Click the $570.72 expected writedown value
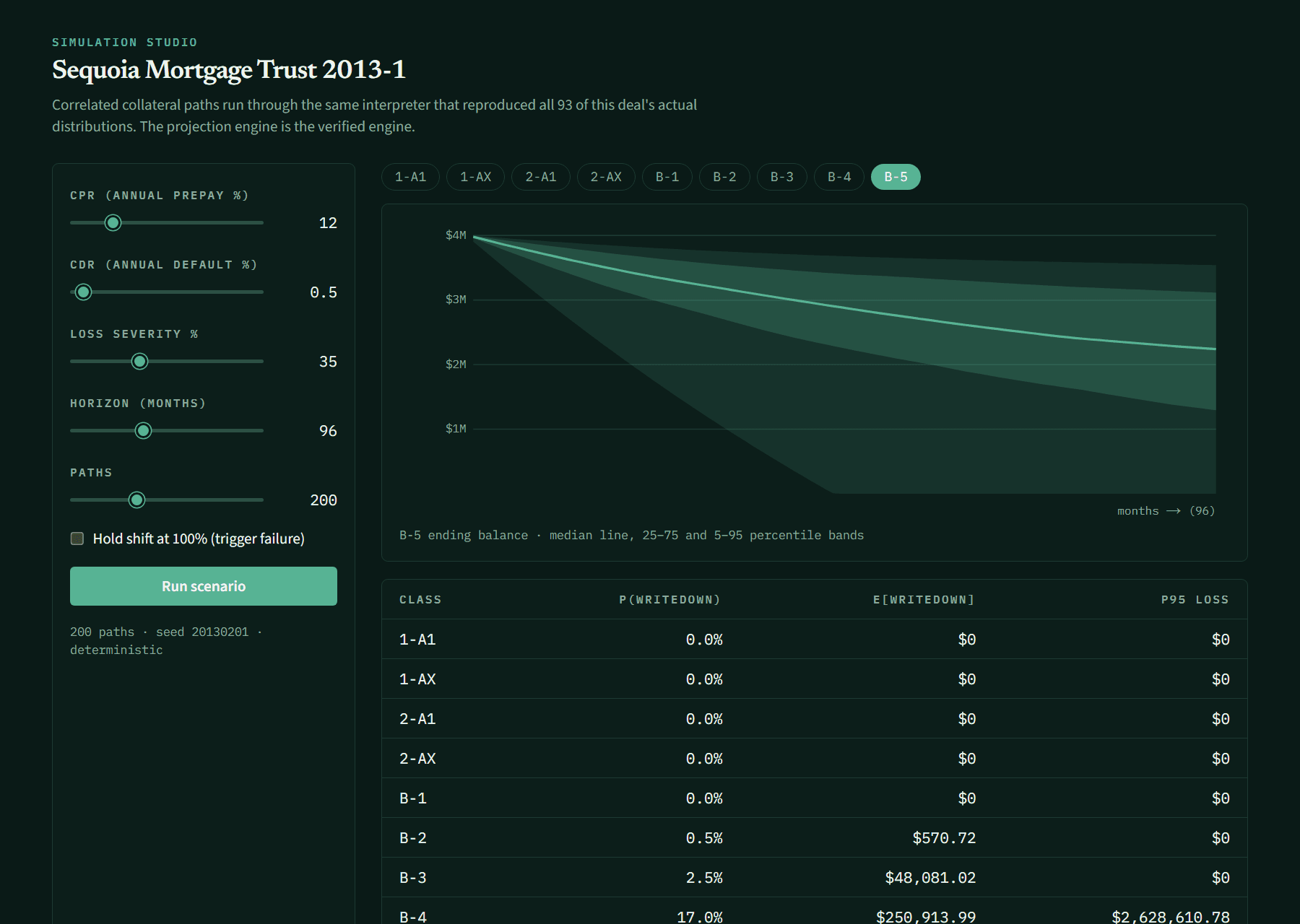 (944, 838)
